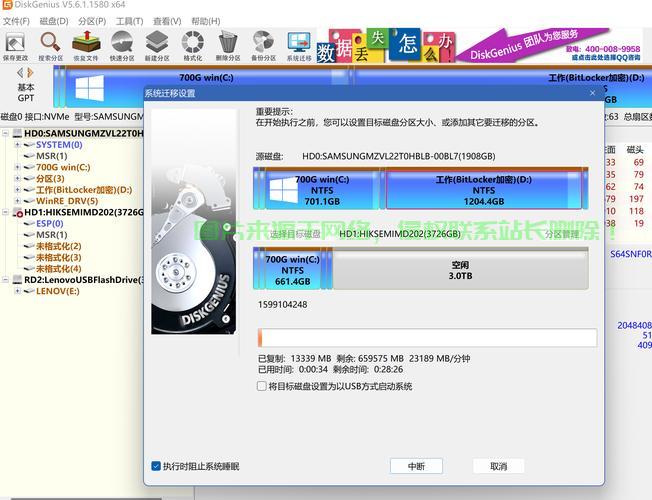
Task: Uncheck 执行时阻止系统睡眠 option
Action: tap(156, 466)
